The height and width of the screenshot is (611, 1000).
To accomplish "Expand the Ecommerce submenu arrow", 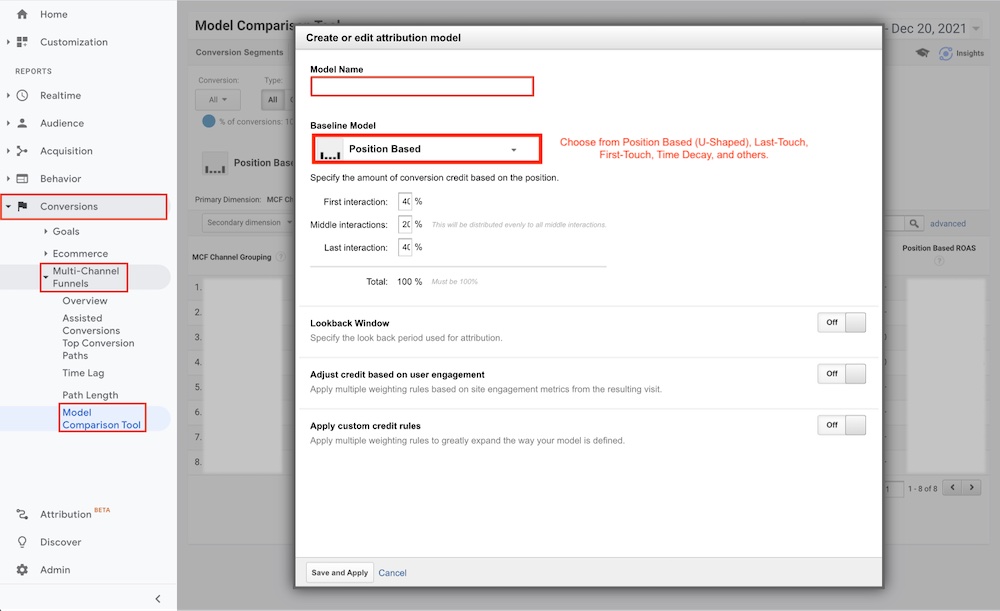I will coord(45,253).
